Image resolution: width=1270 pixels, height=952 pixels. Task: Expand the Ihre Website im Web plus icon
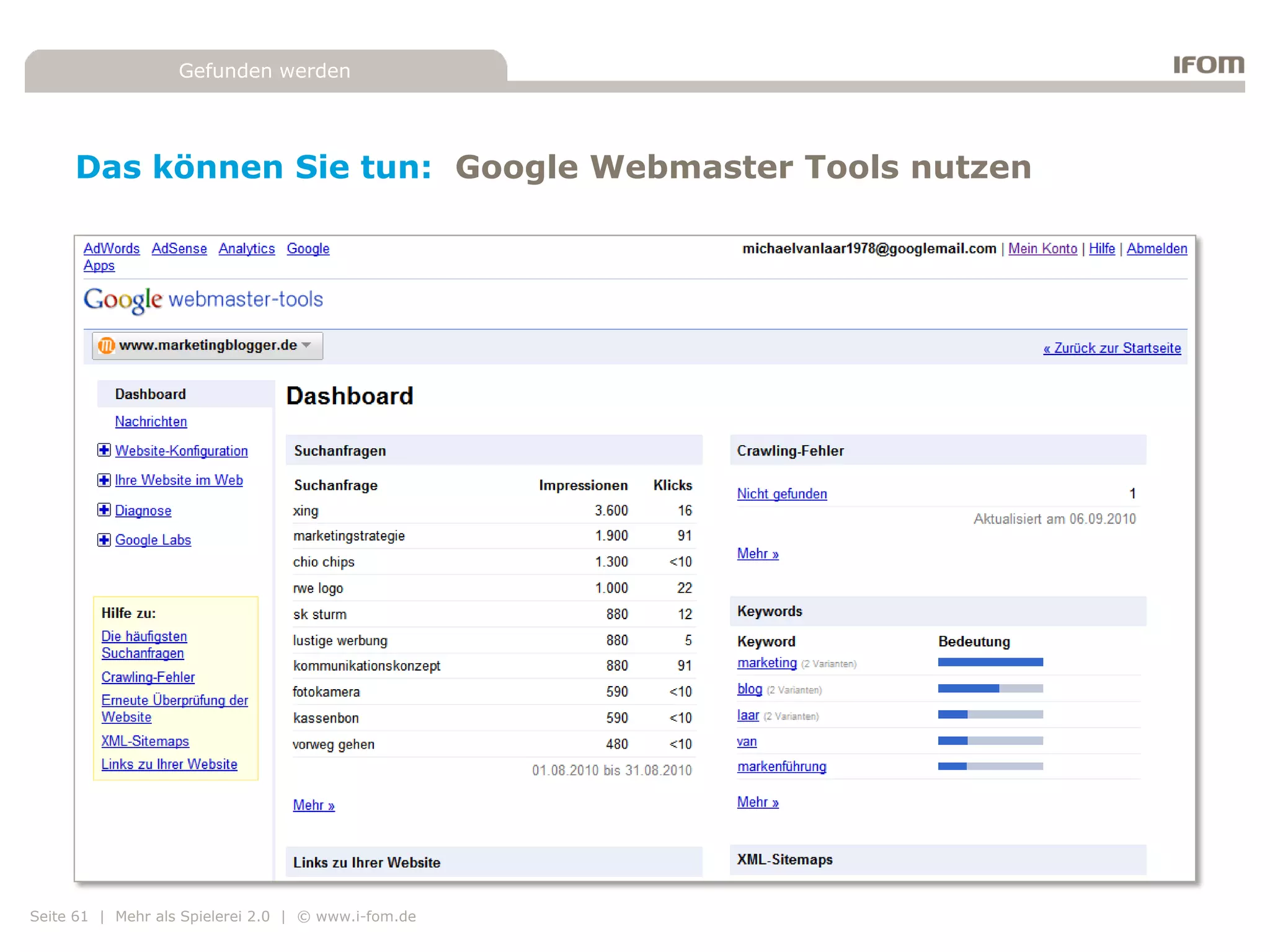coord(104,480)
